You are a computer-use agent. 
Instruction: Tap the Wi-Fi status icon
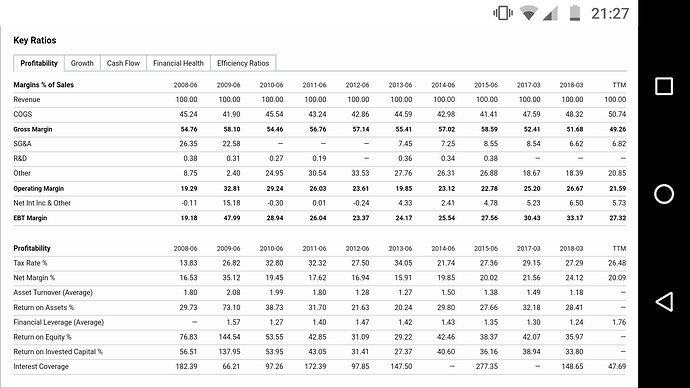pos(529,13)
